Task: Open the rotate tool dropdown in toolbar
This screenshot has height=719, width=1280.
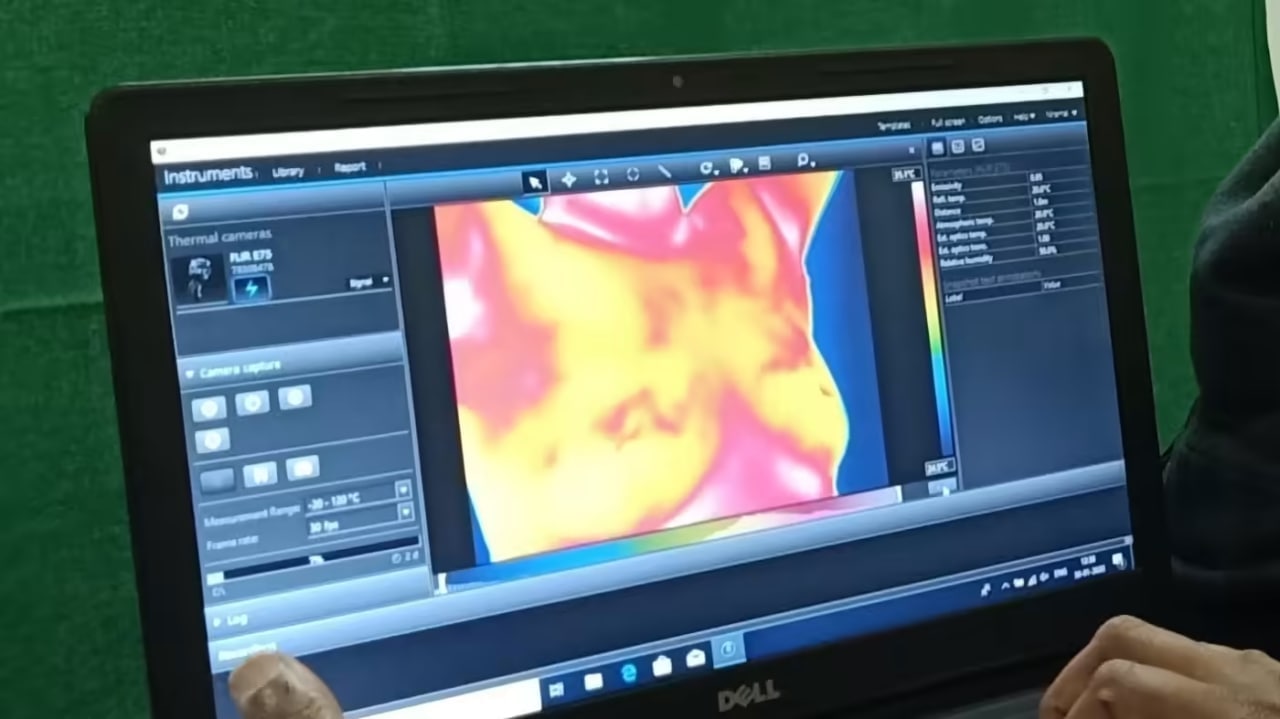Action: pos(709,168)
